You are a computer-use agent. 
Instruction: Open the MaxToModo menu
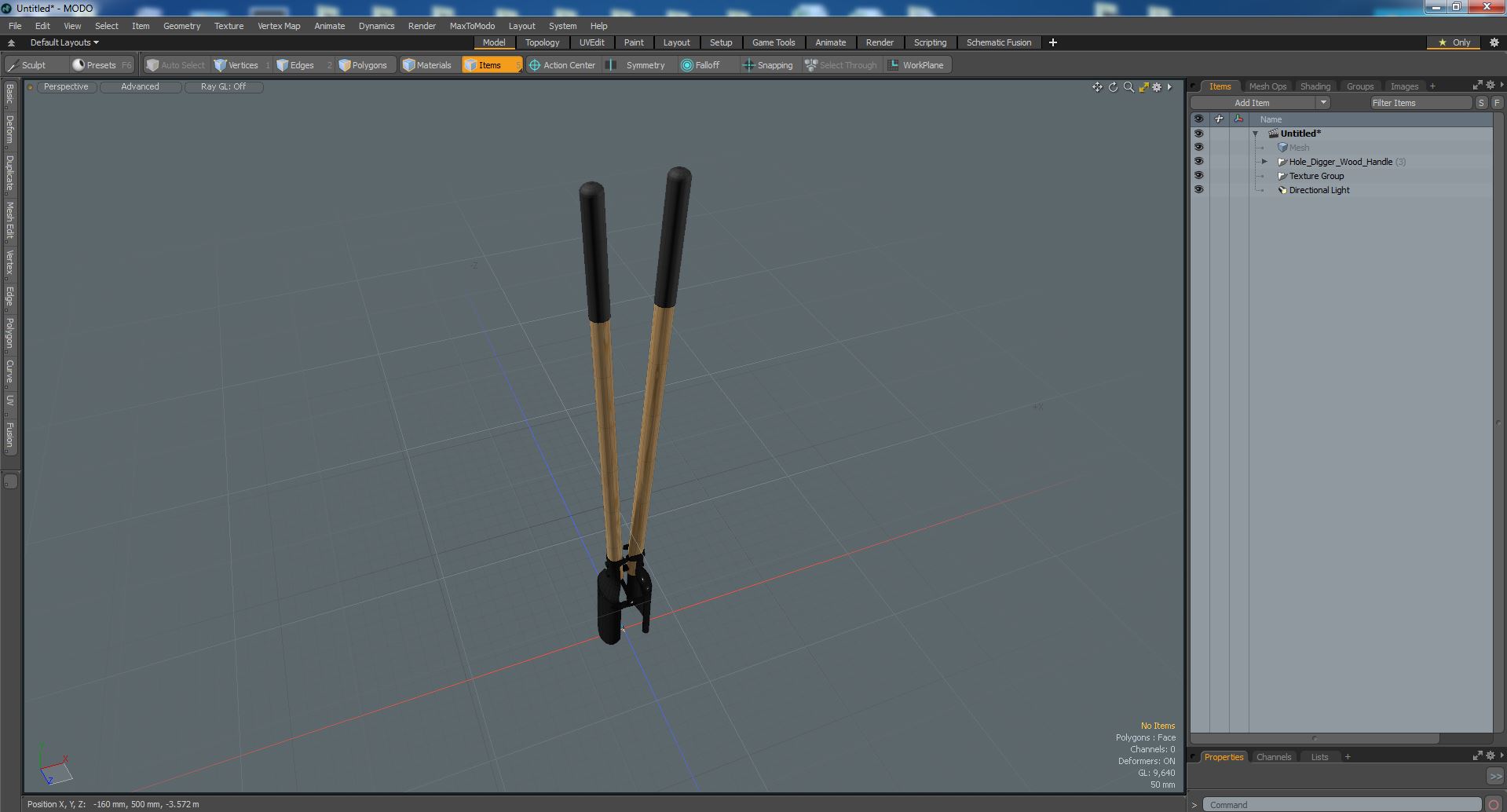tap(472, 26)
